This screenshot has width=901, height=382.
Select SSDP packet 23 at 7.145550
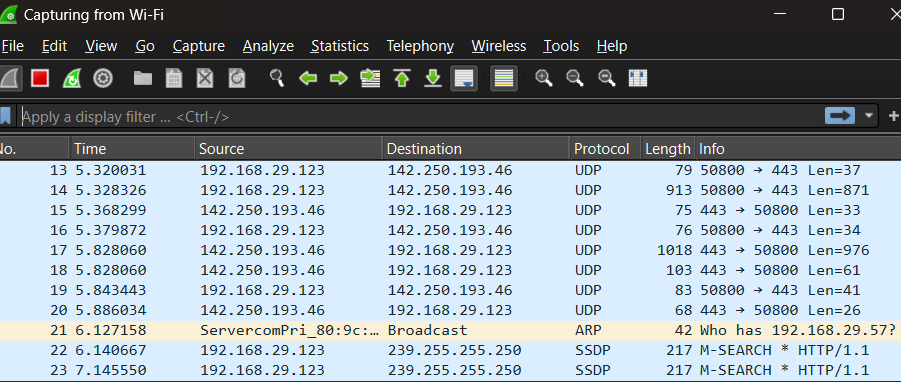point(450,370)
